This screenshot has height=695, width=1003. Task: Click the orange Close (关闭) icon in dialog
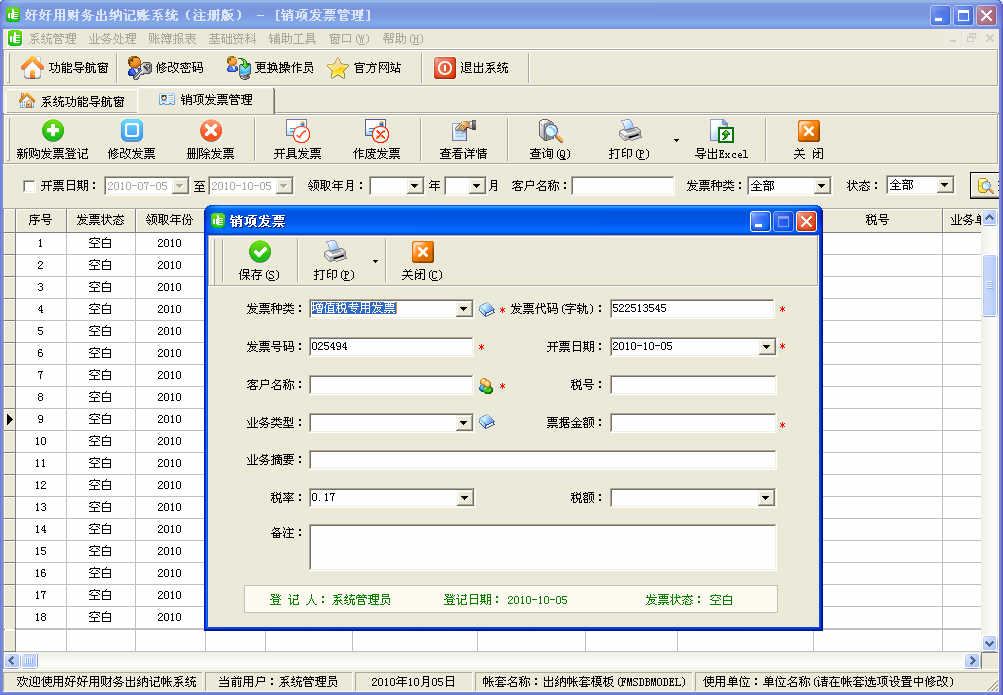(422, 252)
